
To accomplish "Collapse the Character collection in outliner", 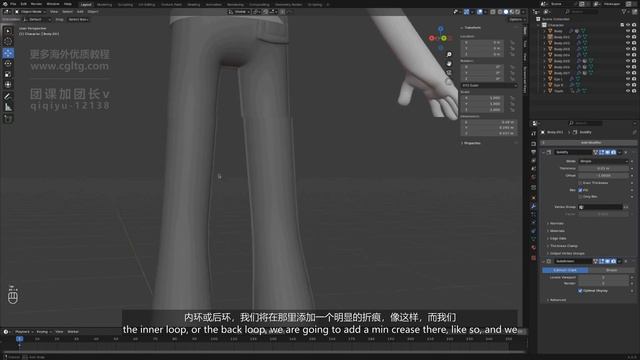I will coord(539,25).
